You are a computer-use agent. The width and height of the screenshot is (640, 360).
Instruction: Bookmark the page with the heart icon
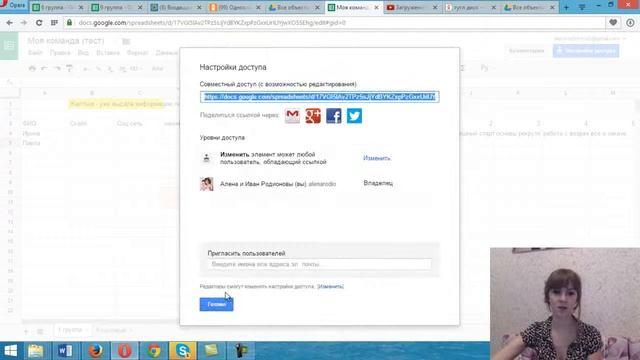(613, 23)
